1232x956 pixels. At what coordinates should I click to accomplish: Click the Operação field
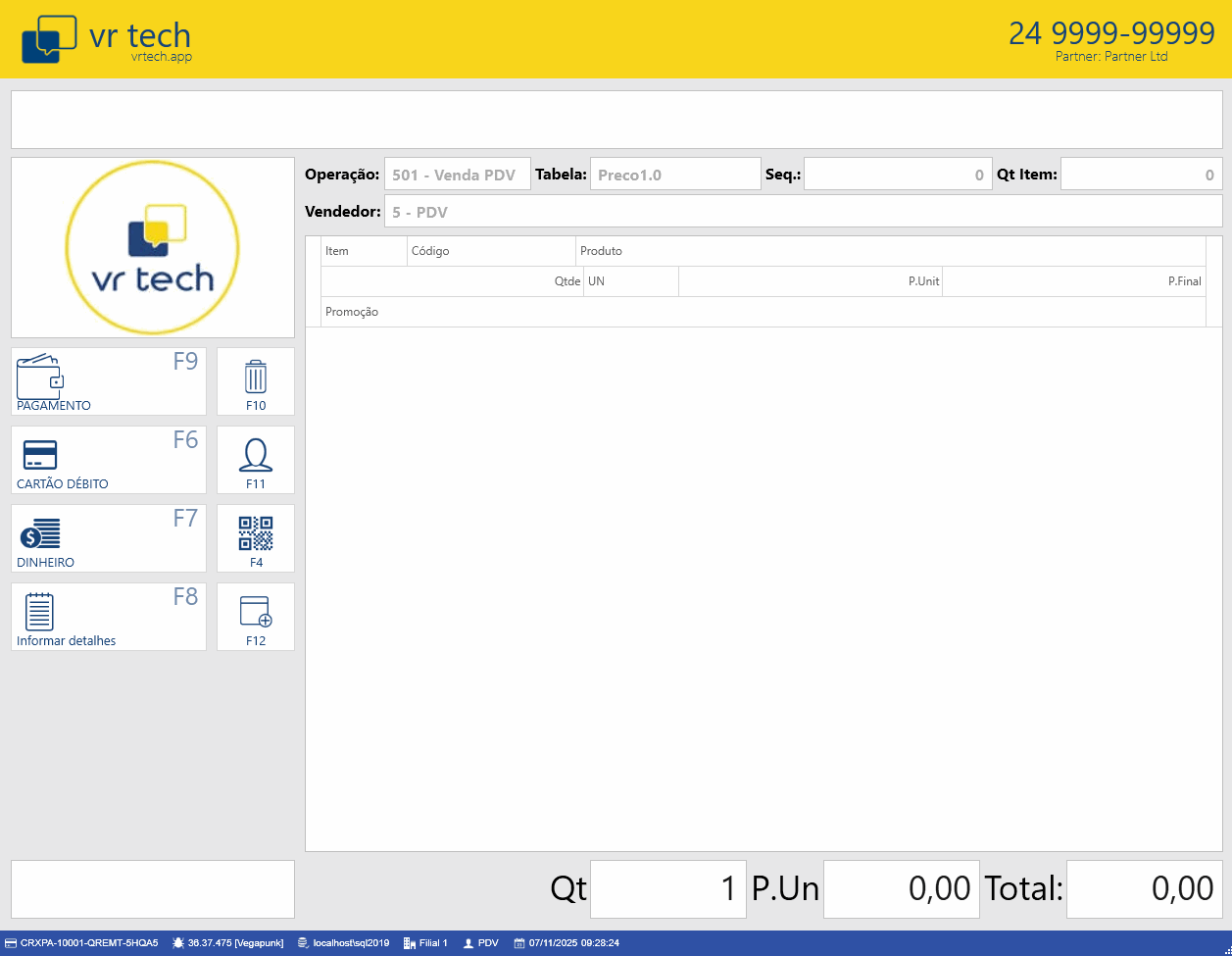pyautogui.click(x=457, y=175)
